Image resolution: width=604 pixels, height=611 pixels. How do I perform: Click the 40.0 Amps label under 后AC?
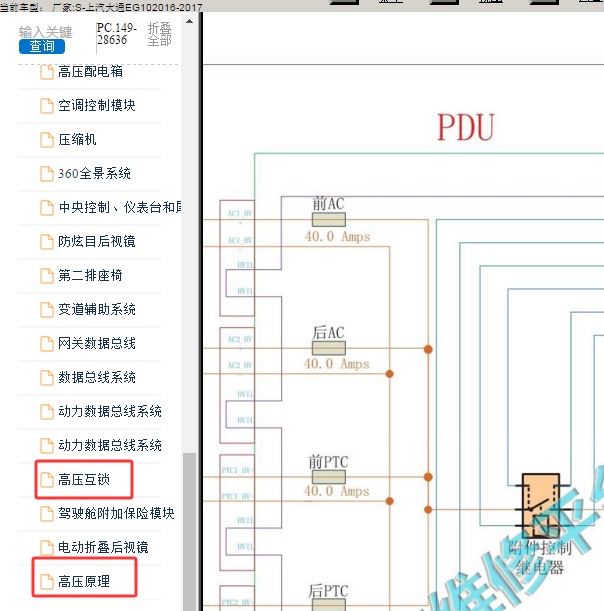(x=337, y=364)
